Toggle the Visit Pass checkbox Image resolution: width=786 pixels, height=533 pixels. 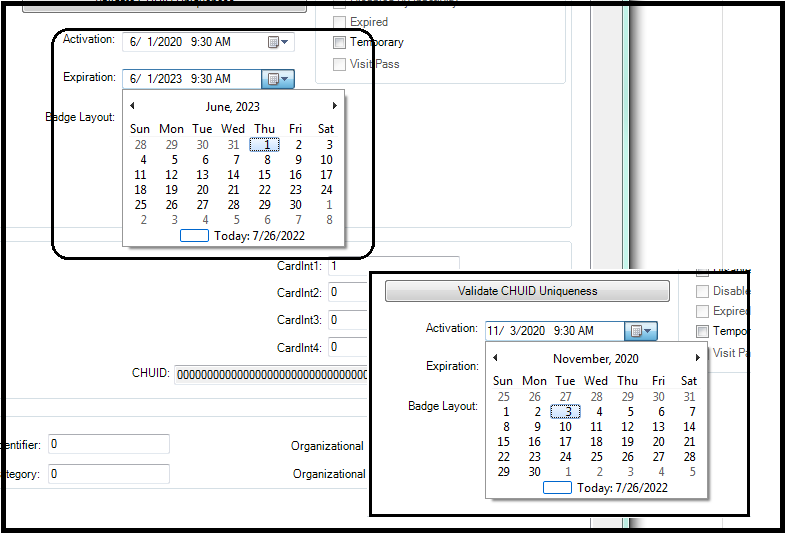340,64
